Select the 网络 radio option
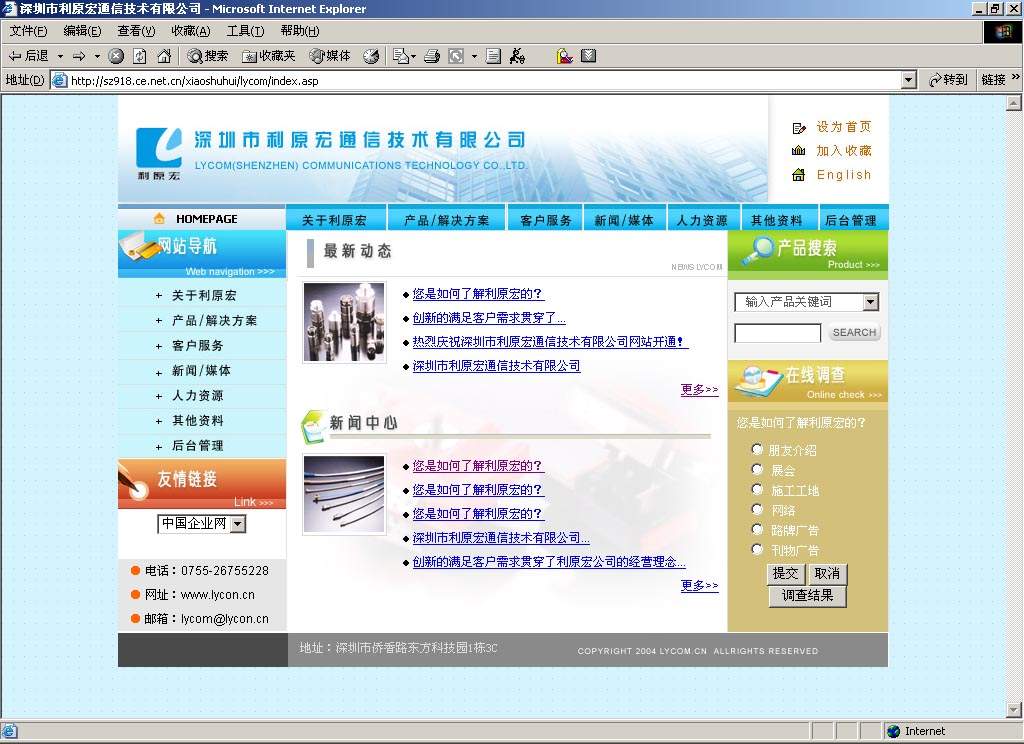 pyautogui.click(x=757, y=509)
